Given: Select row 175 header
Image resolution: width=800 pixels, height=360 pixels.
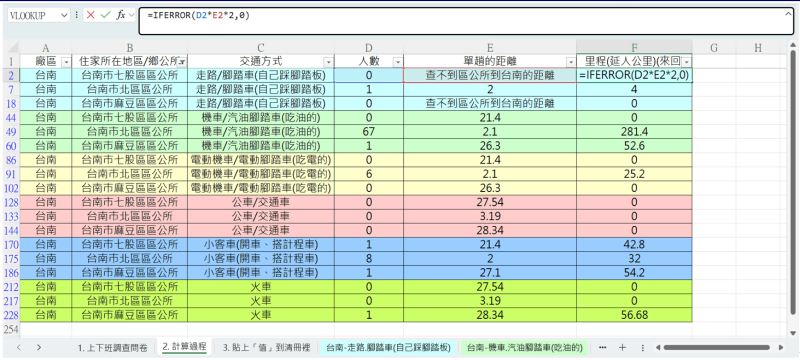Looking at the screenshot, I should (x=11, y=258).
